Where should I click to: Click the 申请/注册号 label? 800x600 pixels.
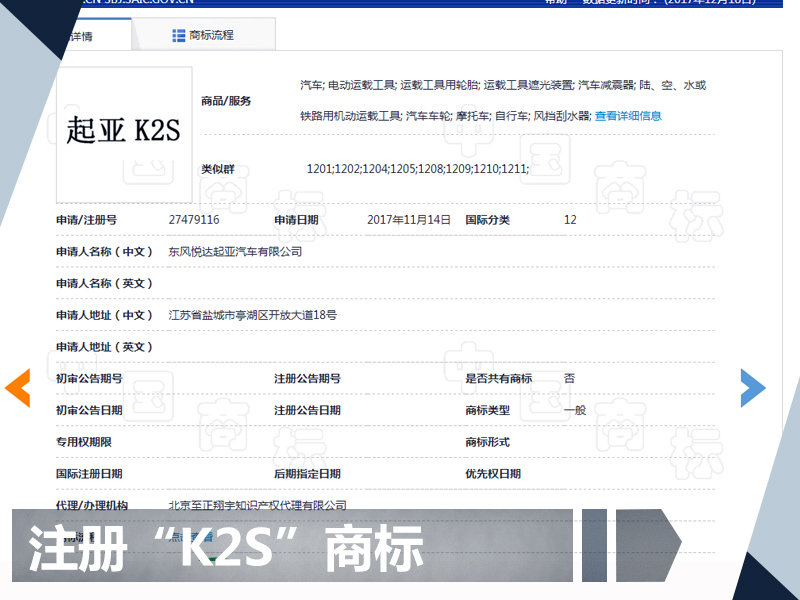87,220
